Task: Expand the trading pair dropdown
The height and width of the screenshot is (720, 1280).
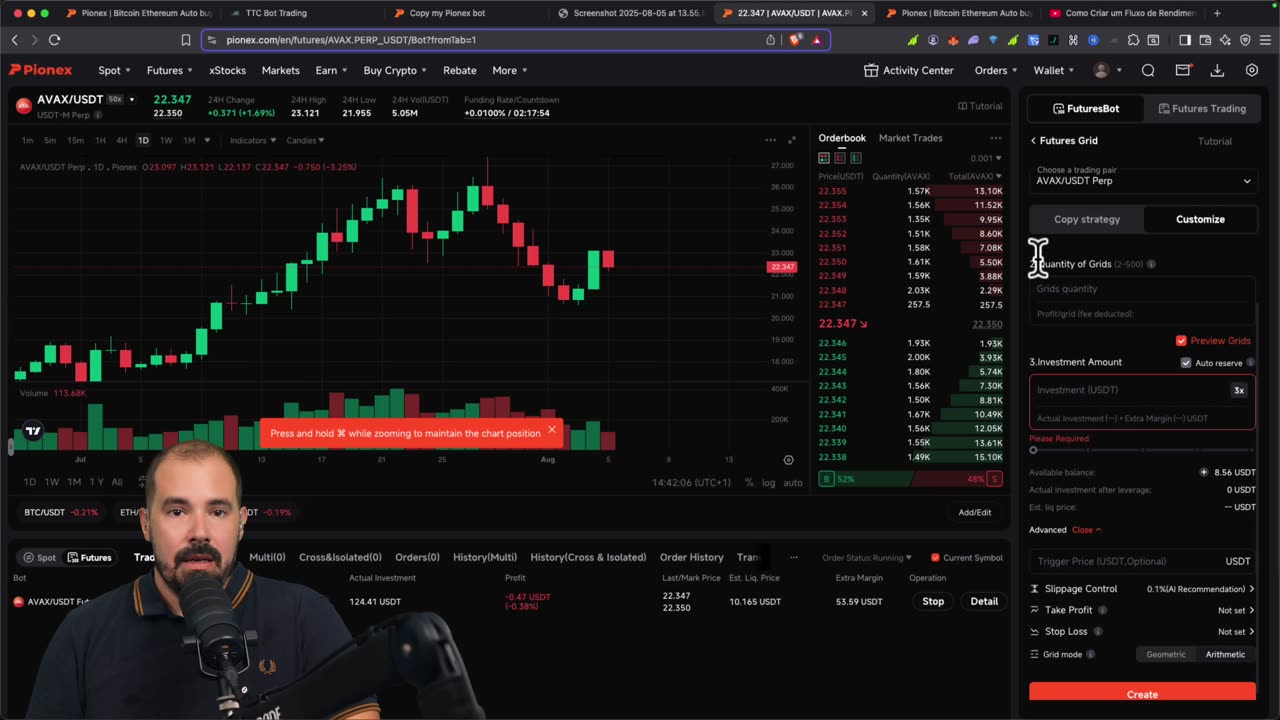Action: pyautogui.click(x=1143, y=181)
